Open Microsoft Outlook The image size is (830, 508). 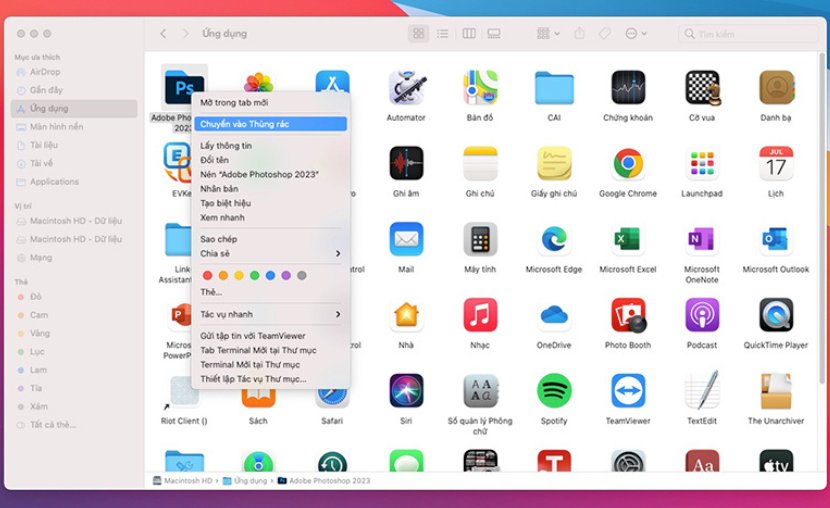pos(777,239)
